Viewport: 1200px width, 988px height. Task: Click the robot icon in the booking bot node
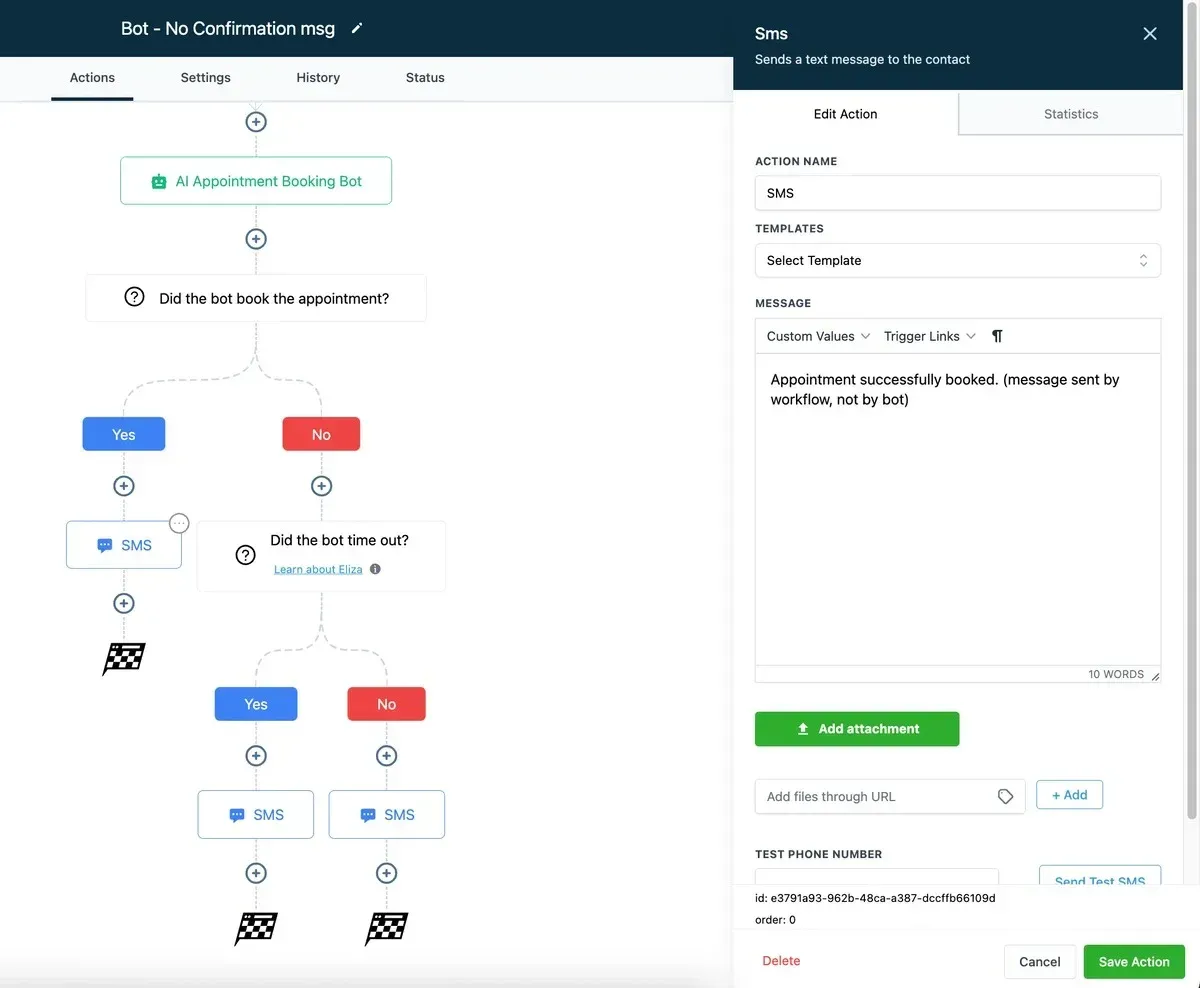[x=159, y=182]
